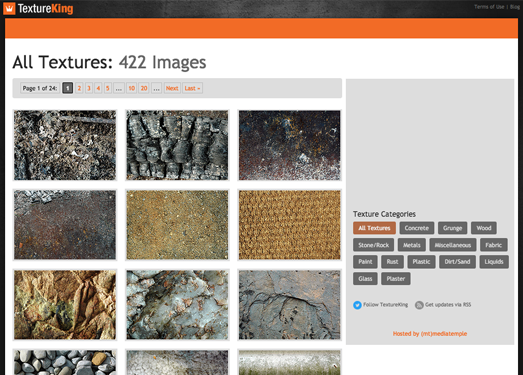Select the Grunge category

[x=453, y=228]
